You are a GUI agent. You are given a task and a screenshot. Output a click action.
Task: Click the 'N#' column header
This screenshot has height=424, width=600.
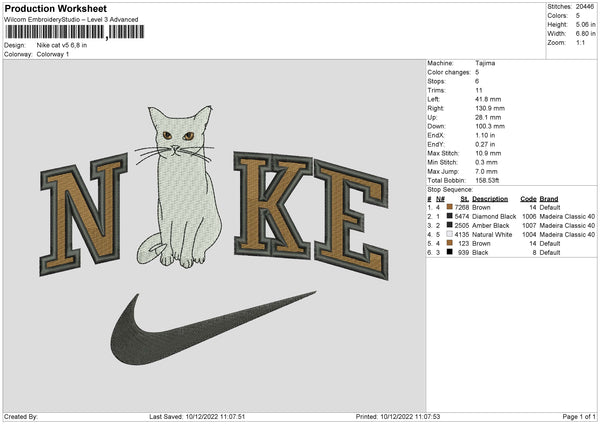[440, 199]
